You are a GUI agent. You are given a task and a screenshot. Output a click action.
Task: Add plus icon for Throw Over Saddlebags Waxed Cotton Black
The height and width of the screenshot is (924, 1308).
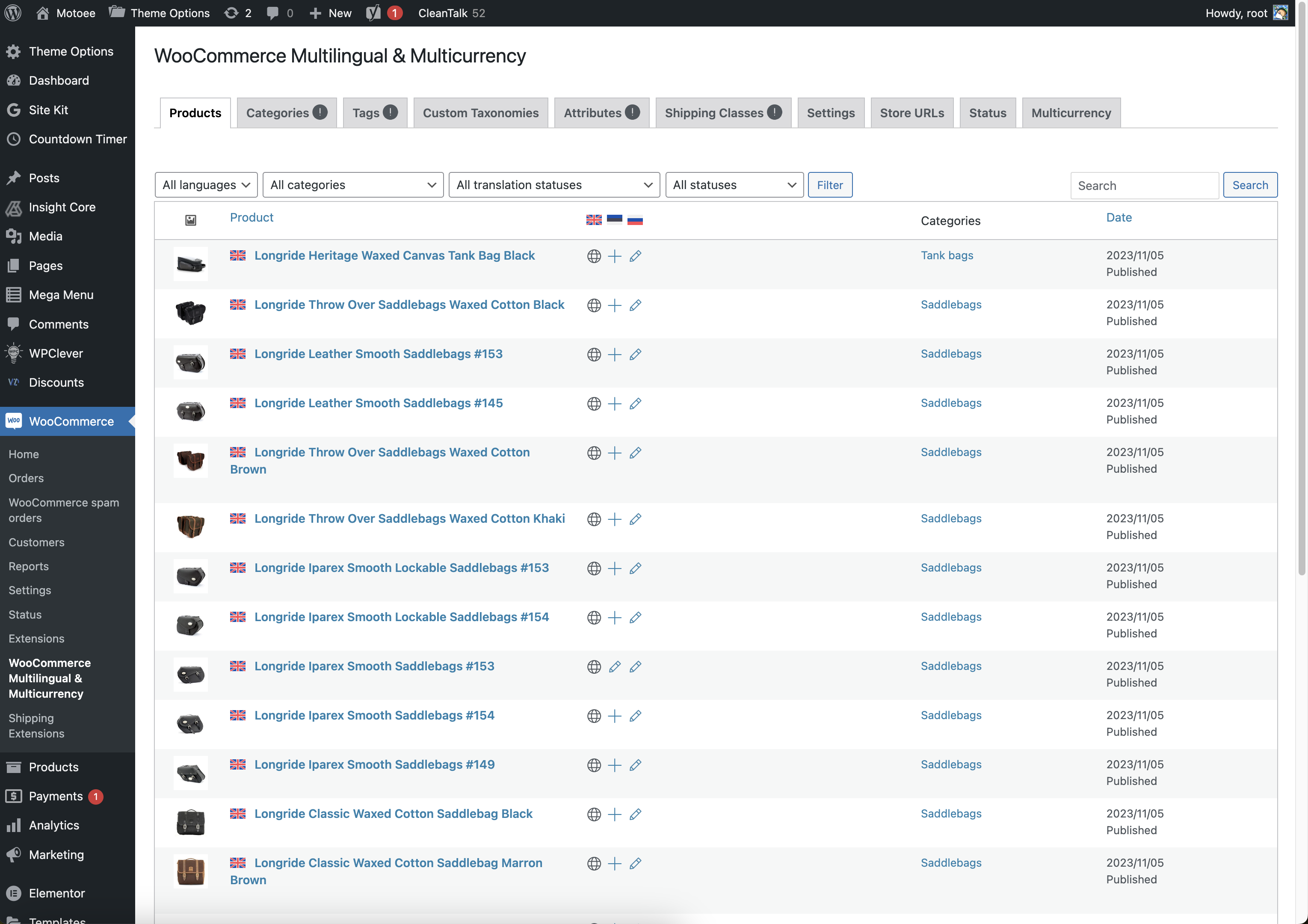[614, 305]
